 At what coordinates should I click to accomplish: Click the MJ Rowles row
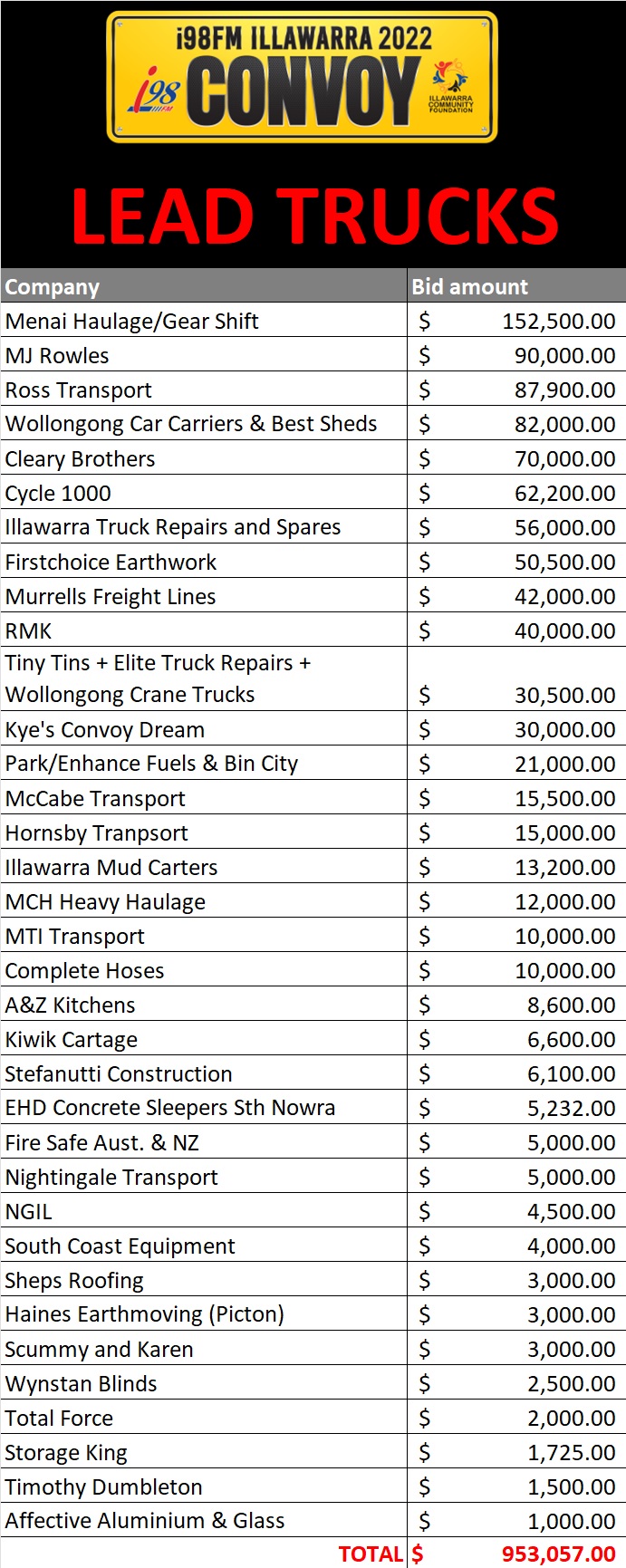click(x=313, y=355)
